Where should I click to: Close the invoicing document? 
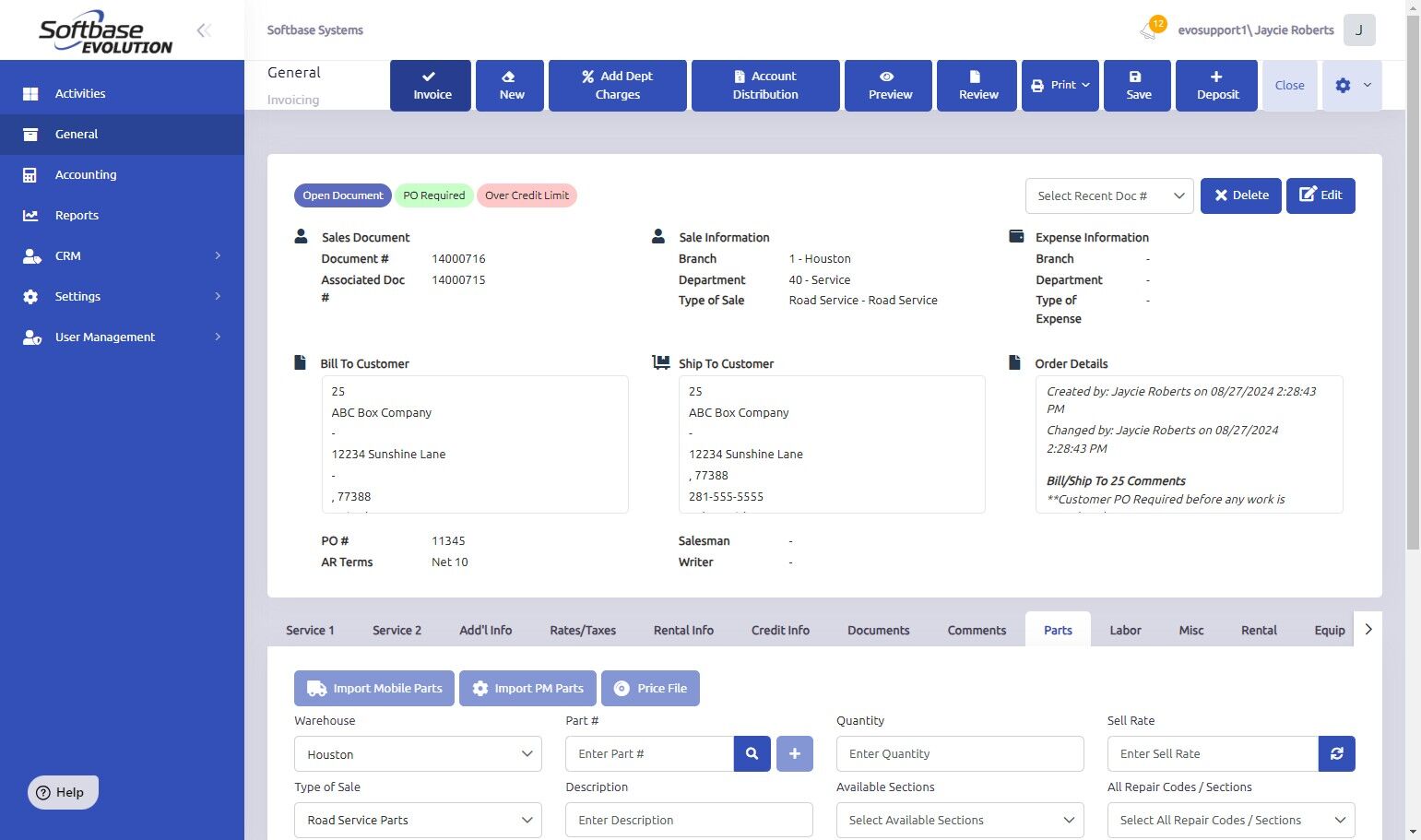click(1289, 85)
